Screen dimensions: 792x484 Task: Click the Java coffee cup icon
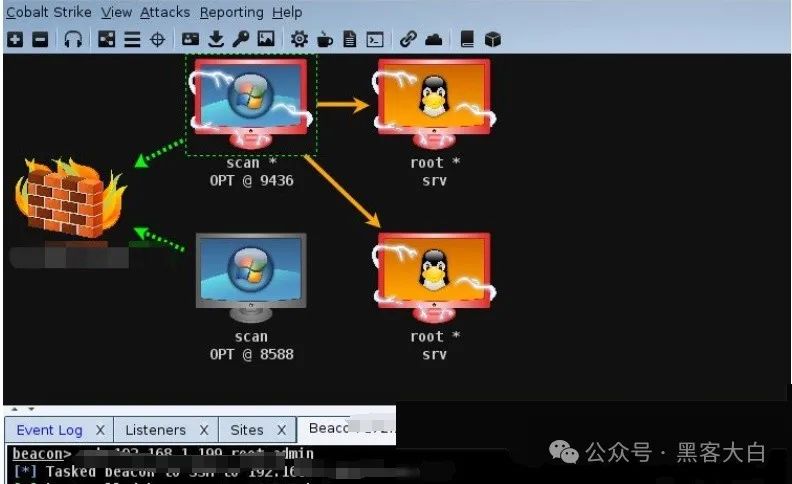(325, 39)
